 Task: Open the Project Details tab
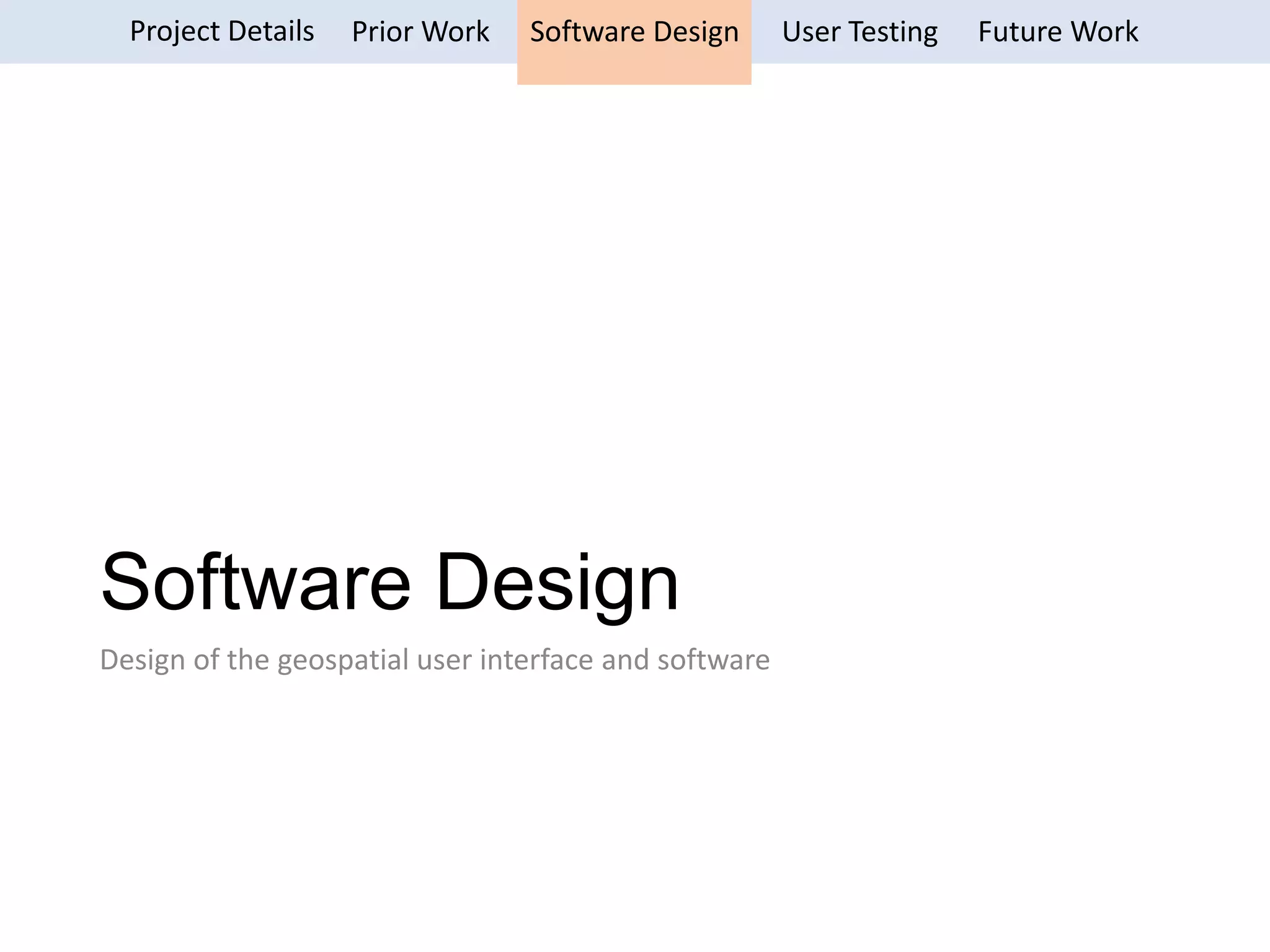pyautogui.click(x=222, y=32)
